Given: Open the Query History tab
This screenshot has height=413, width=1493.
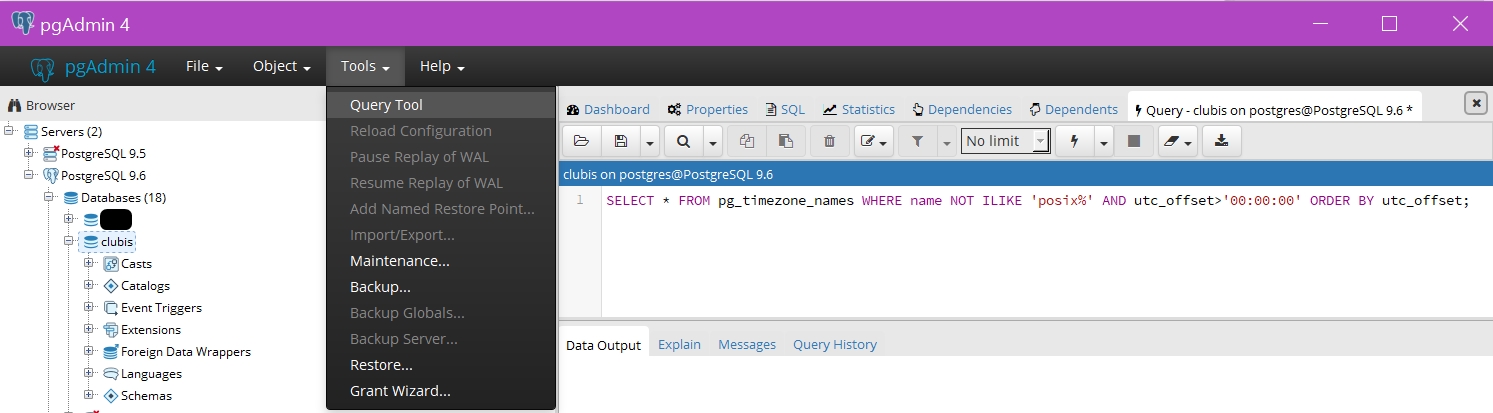Looking at the screenshot, I should (834, 344).
